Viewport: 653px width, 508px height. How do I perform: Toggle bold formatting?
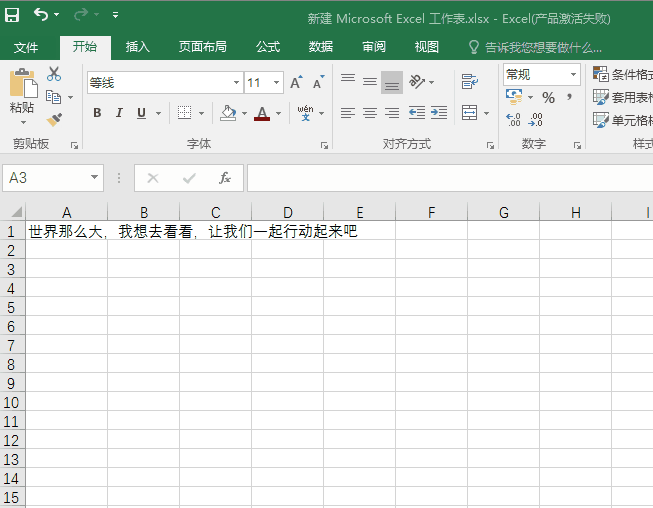pos(97,113)
